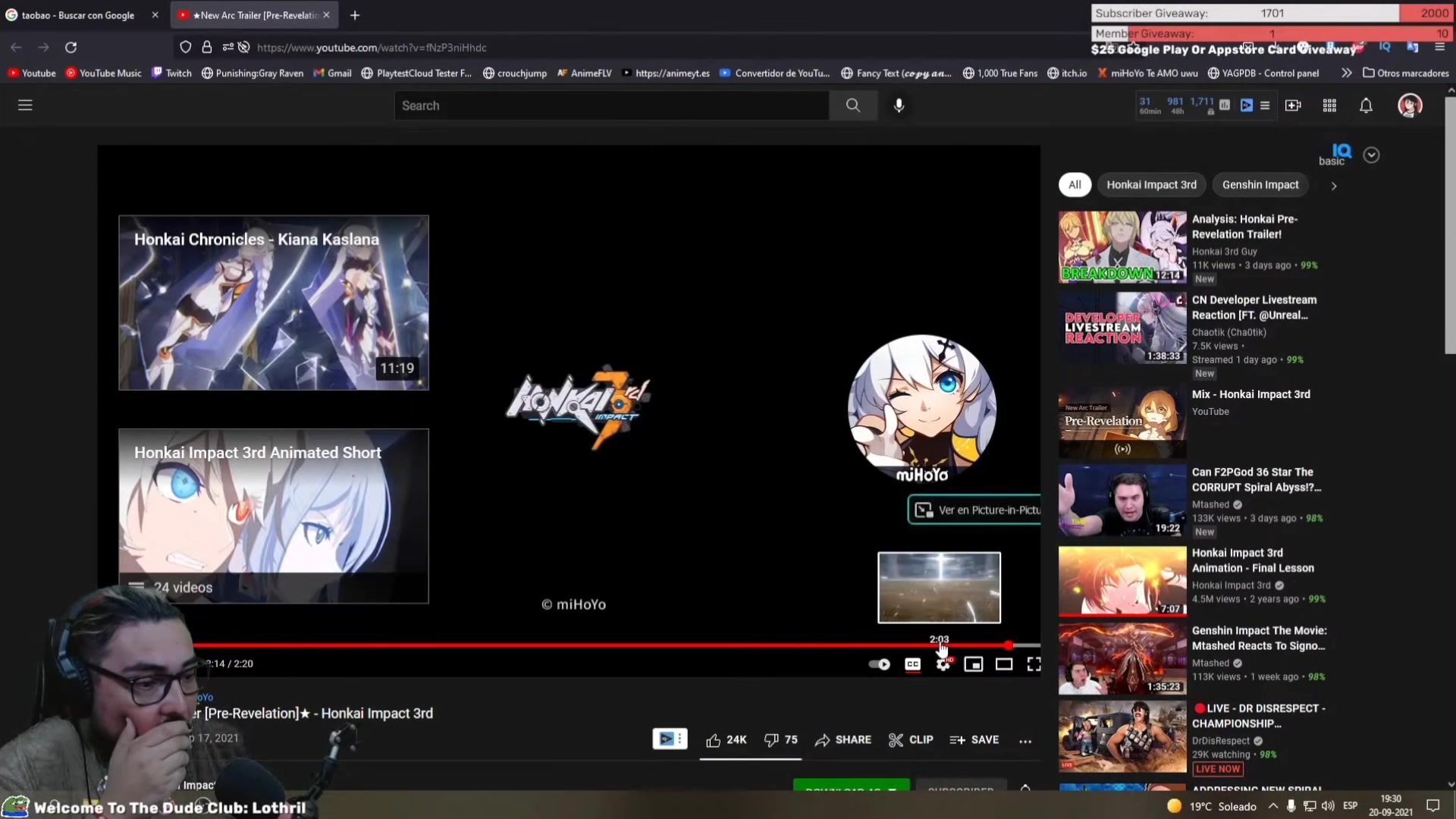
Task: Open Gmail bookmark
Action: coord(332,73)
